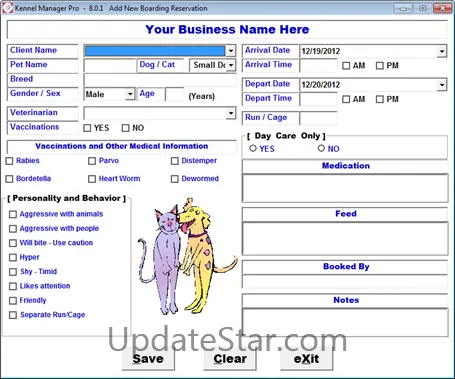Screen dimensions: 455x379
Task: Tick the Bordetella checkbox
Action: pyautogui.click(x=9, y=179)
